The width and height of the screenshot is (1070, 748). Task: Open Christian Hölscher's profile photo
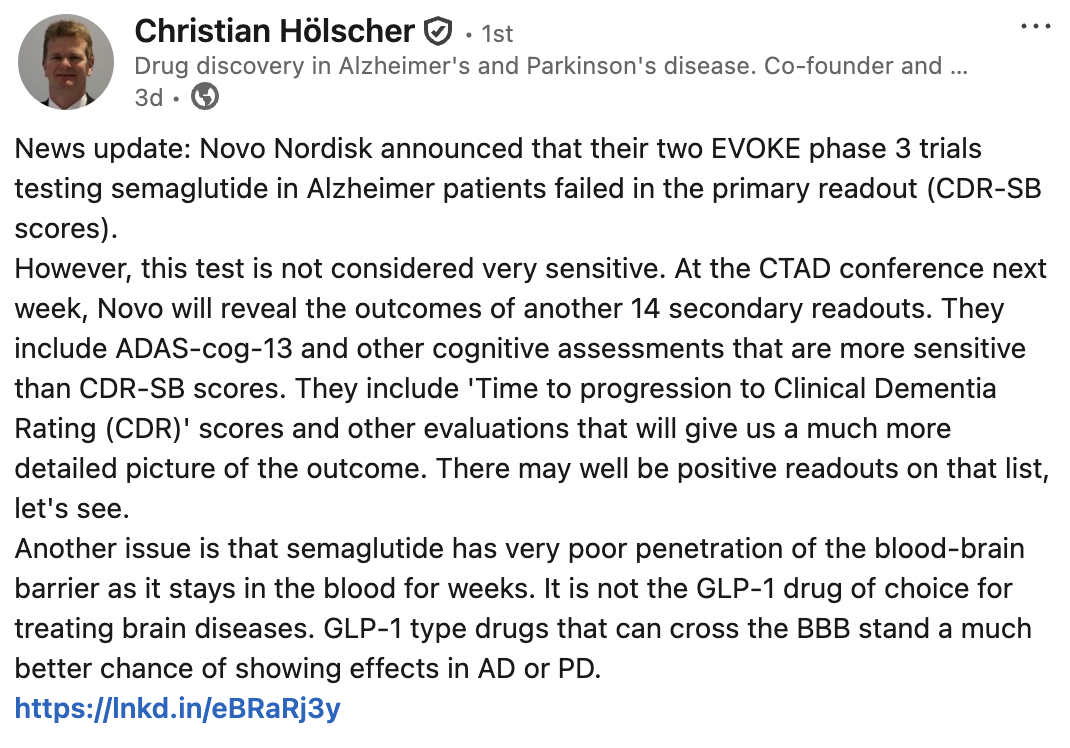coord(66,61)
